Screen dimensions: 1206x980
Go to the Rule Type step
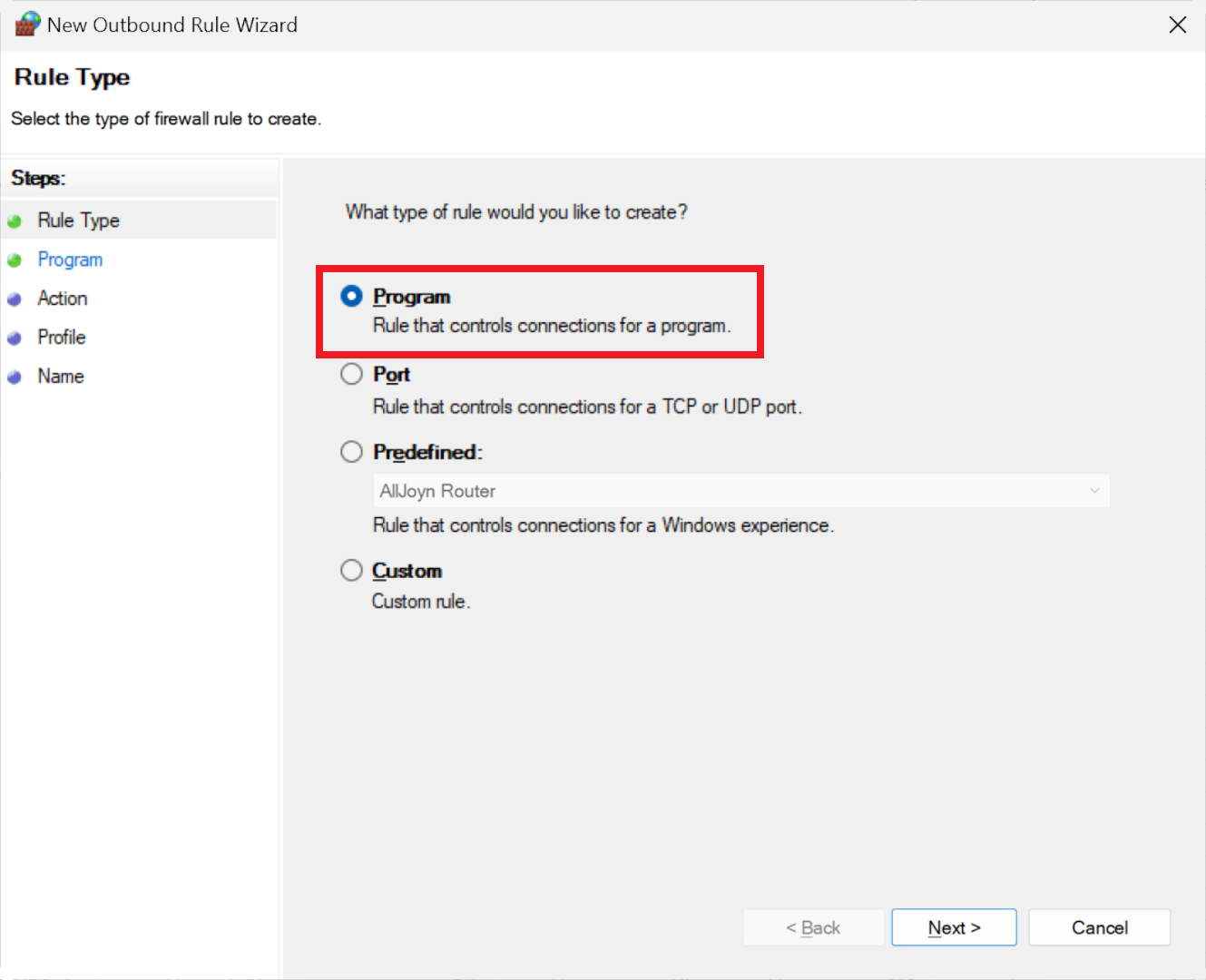[78, 220]
